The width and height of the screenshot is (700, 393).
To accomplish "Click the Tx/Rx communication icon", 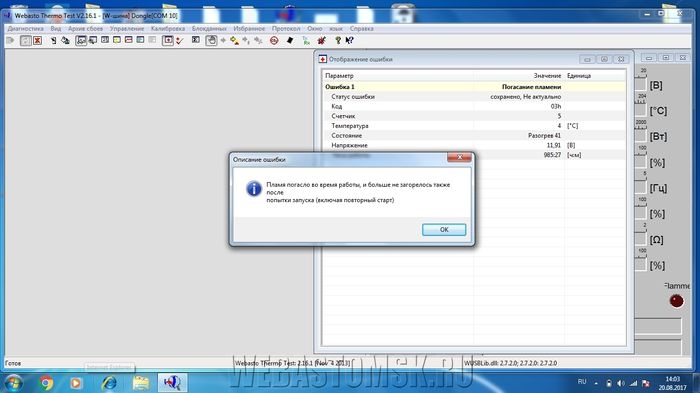I will click(306, 41).
